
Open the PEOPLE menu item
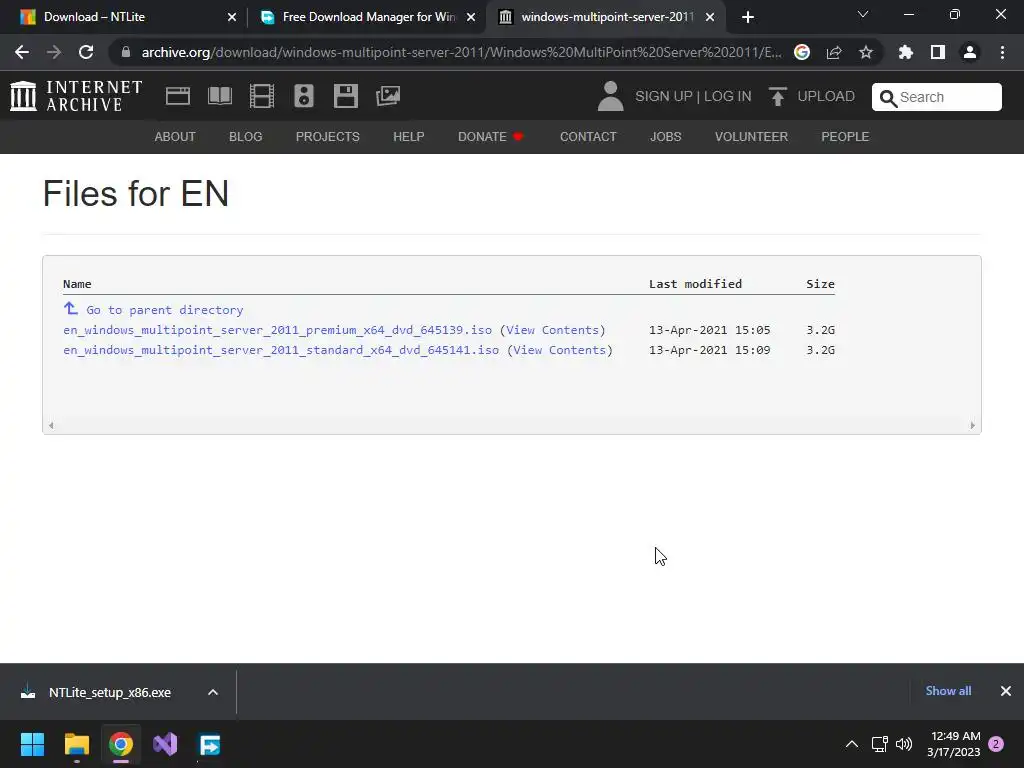coord(845,136)
